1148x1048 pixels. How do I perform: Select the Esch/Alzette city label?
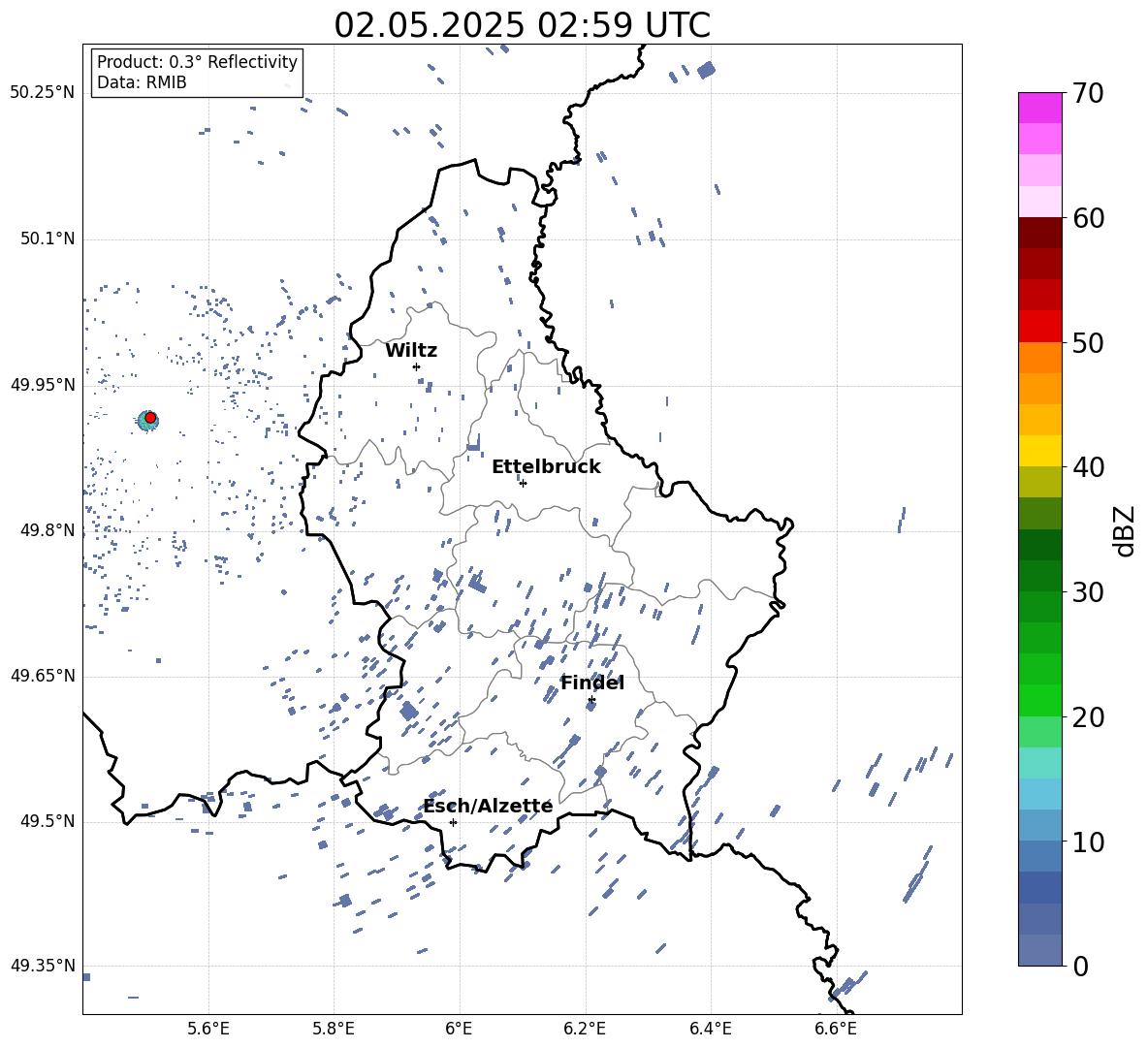(489, 807)
